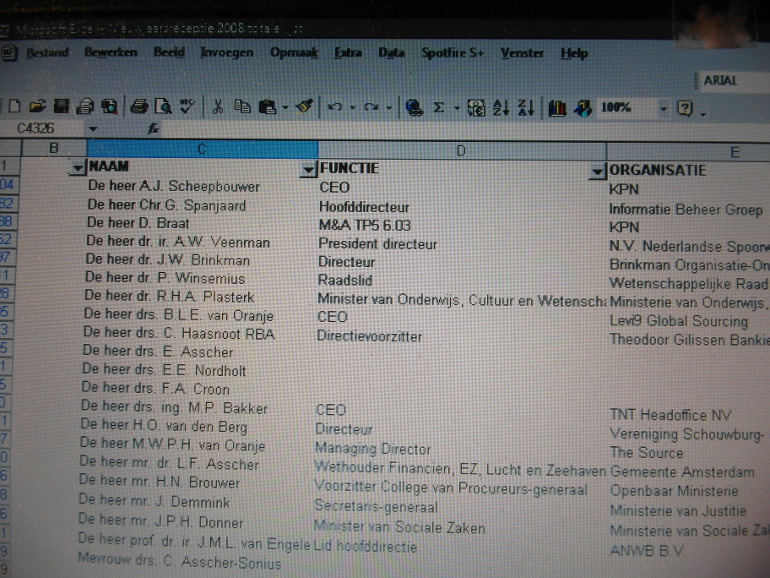
Task: Save the workbook with the diskette icon
Action: pos(61,106)
